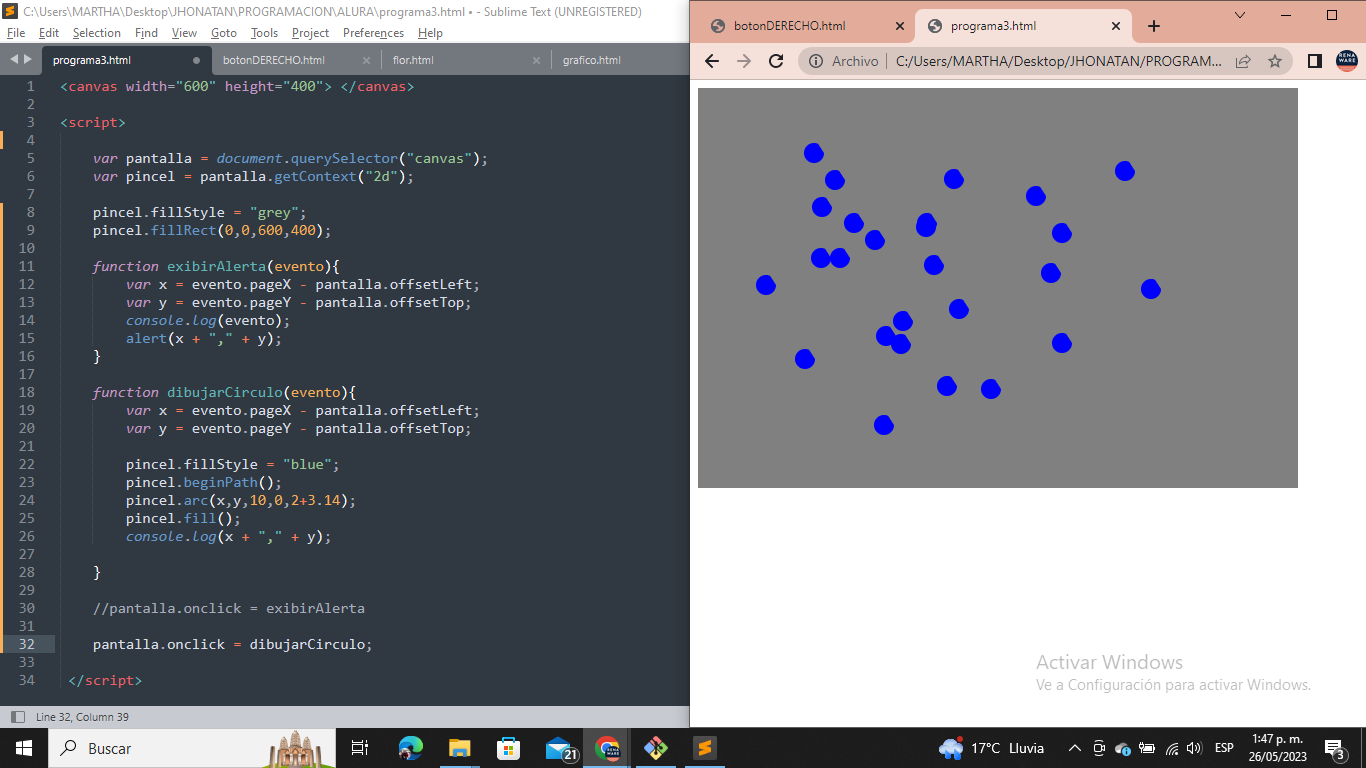Open a new Chrome tab
Screen dimensions: 1366x768
click(1154, 26)
